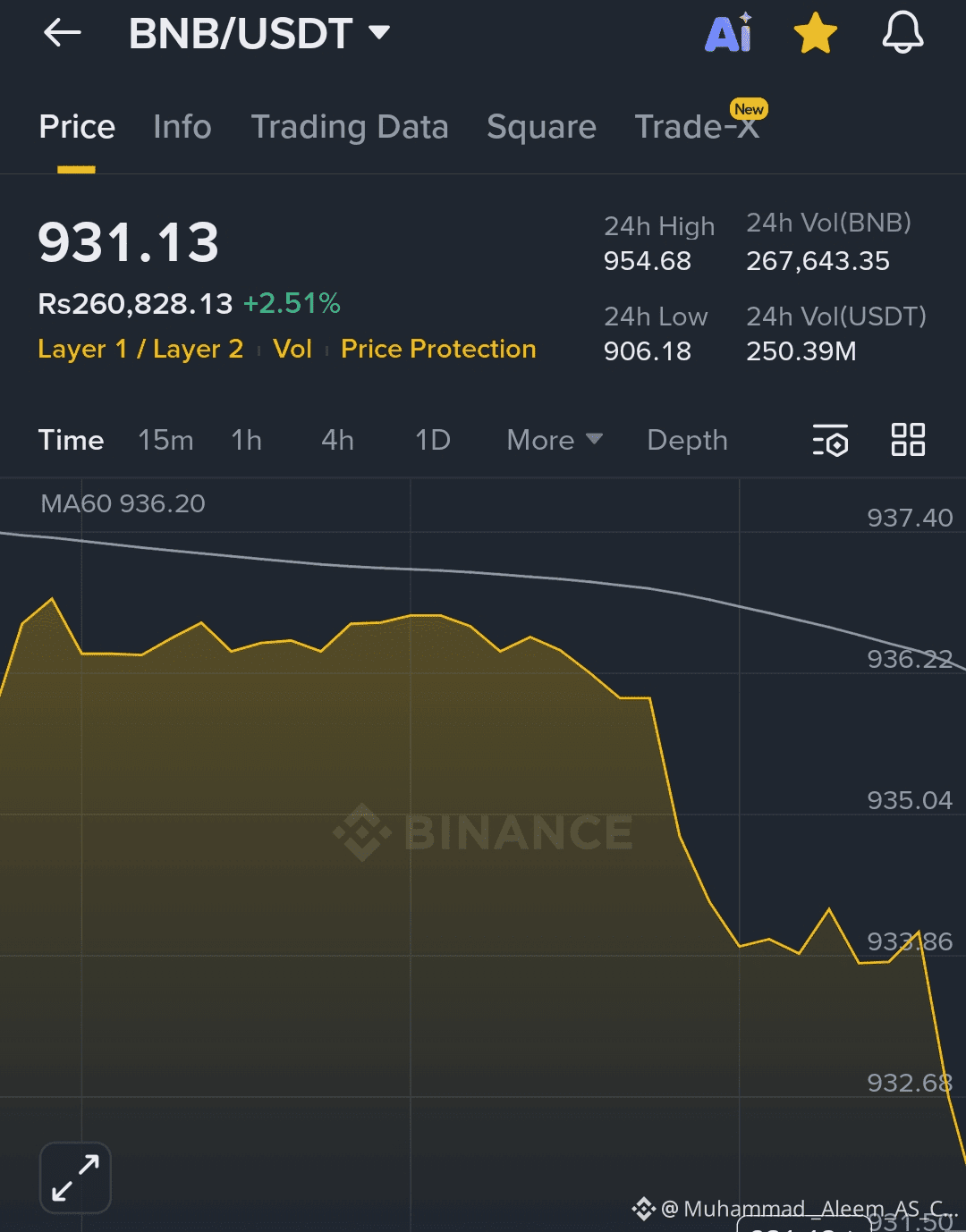Open the More timeframes dropdown

coord(554,440)
